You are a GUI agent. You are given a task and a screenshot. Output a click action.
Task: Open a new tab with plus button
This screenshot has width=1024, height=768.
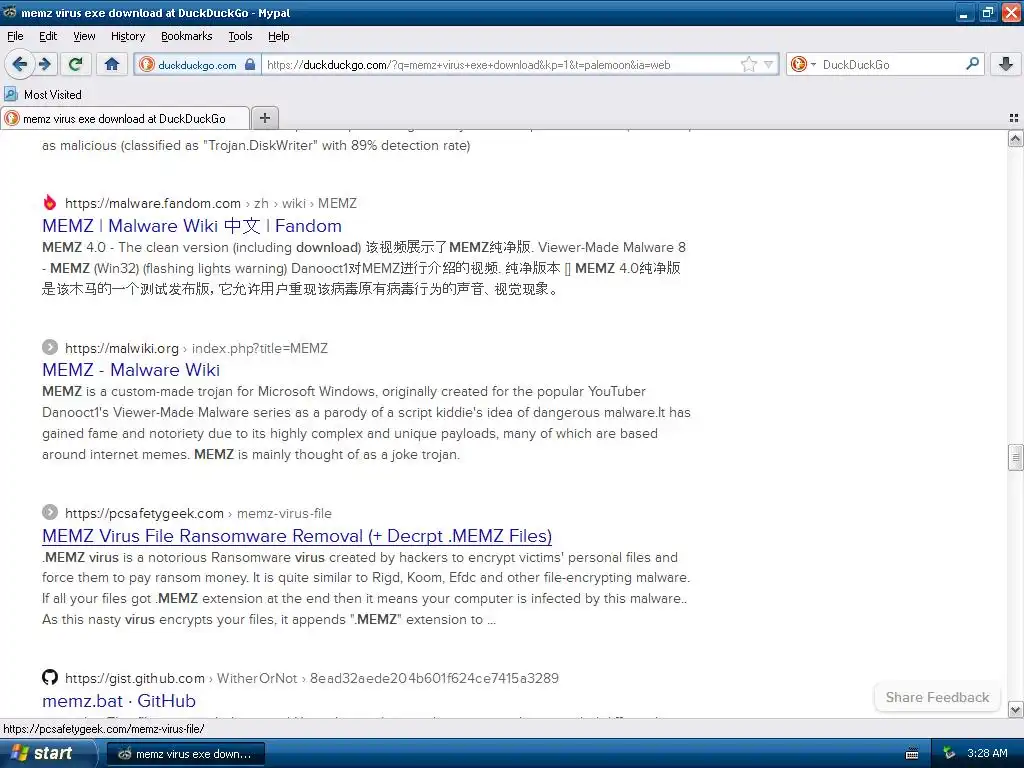tap(264, 118)
